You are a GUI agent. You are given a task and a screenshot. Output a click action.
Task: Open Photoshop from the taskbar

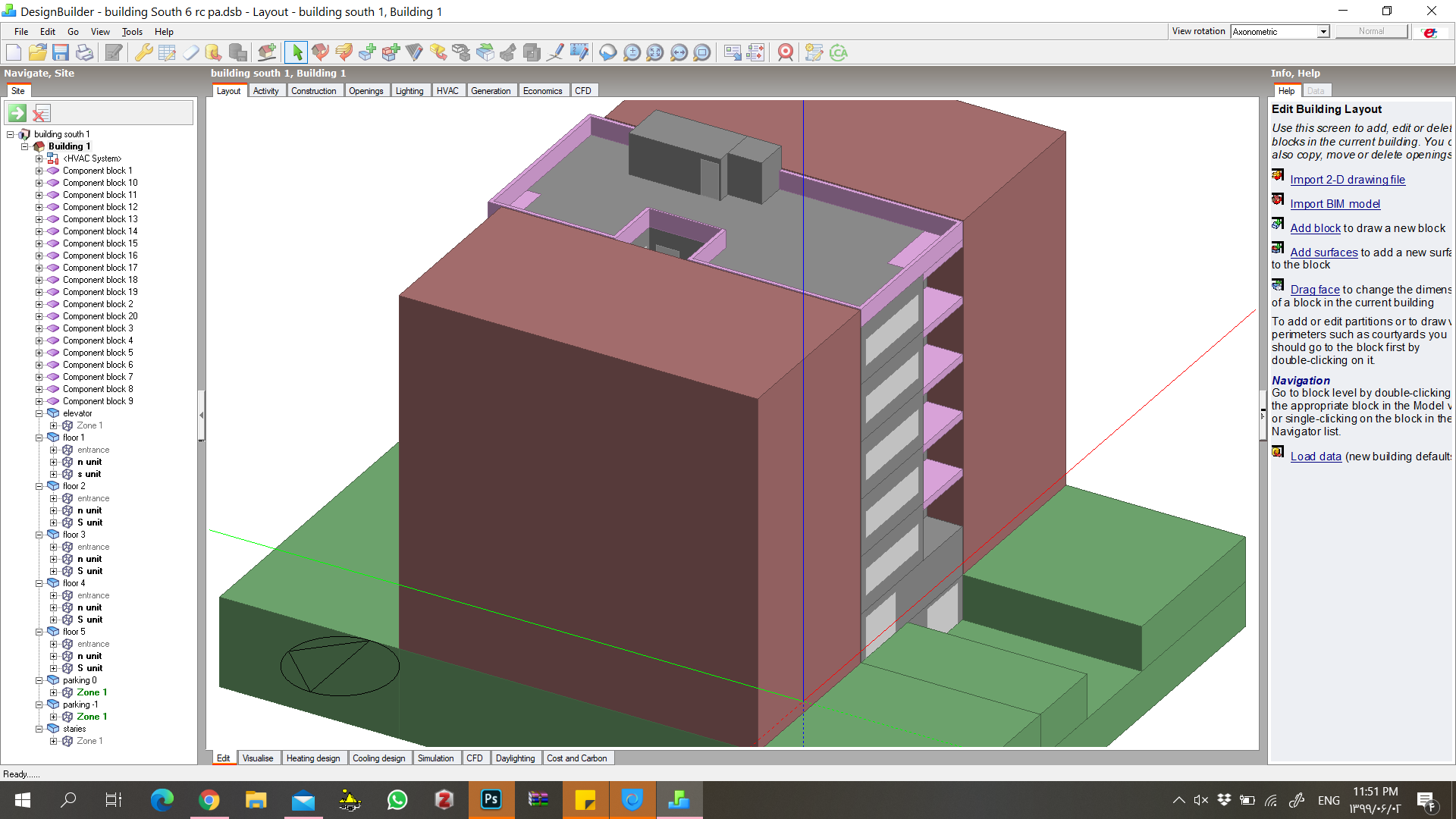pyautogui.click(x=491, y=799)
